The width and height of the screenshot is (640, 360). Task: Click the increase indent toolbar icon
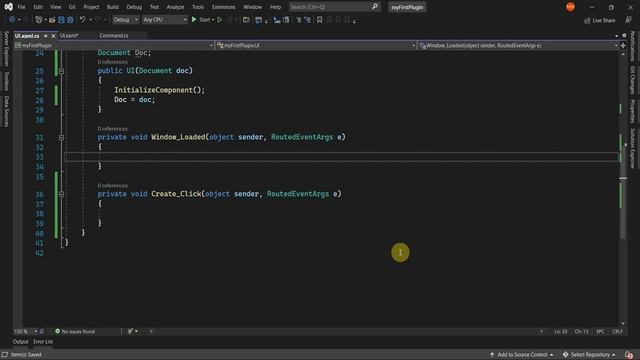tap(307, 20)
